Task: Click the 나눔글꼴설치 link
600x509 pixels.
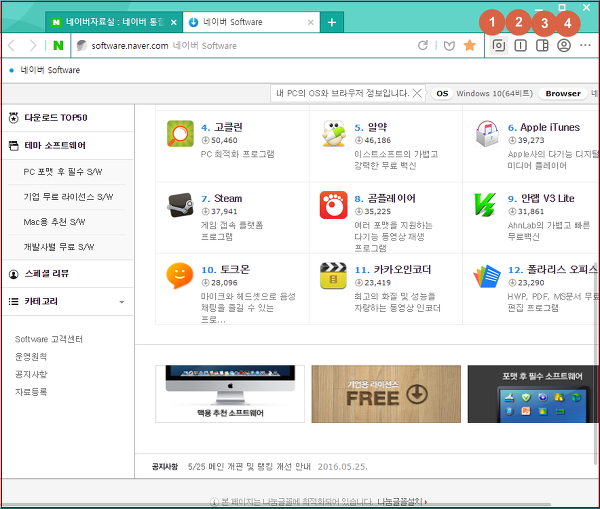Action: (x=400, y=502)
